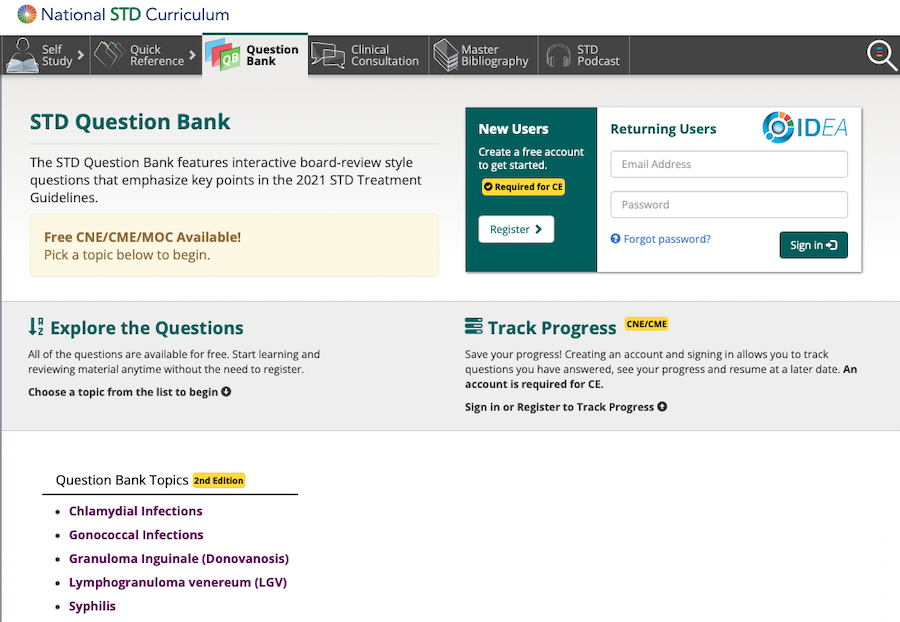Click the Sign in button
The image size is (900, 622).
[813, 245]
